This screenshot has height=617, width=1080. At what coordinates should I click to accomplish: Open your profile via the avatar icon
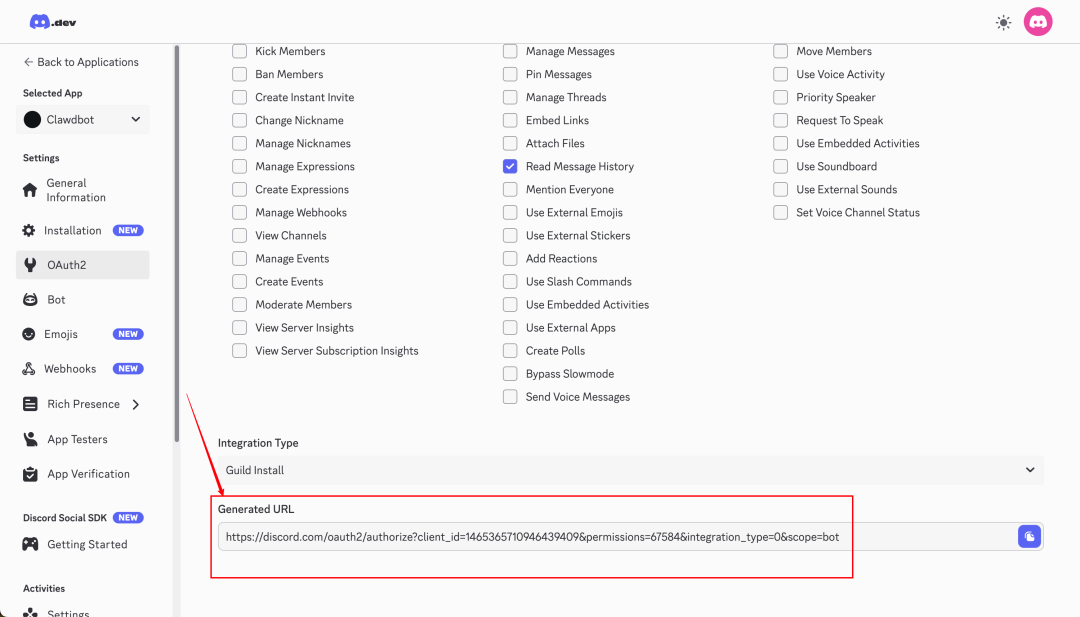pos(1038,21)
